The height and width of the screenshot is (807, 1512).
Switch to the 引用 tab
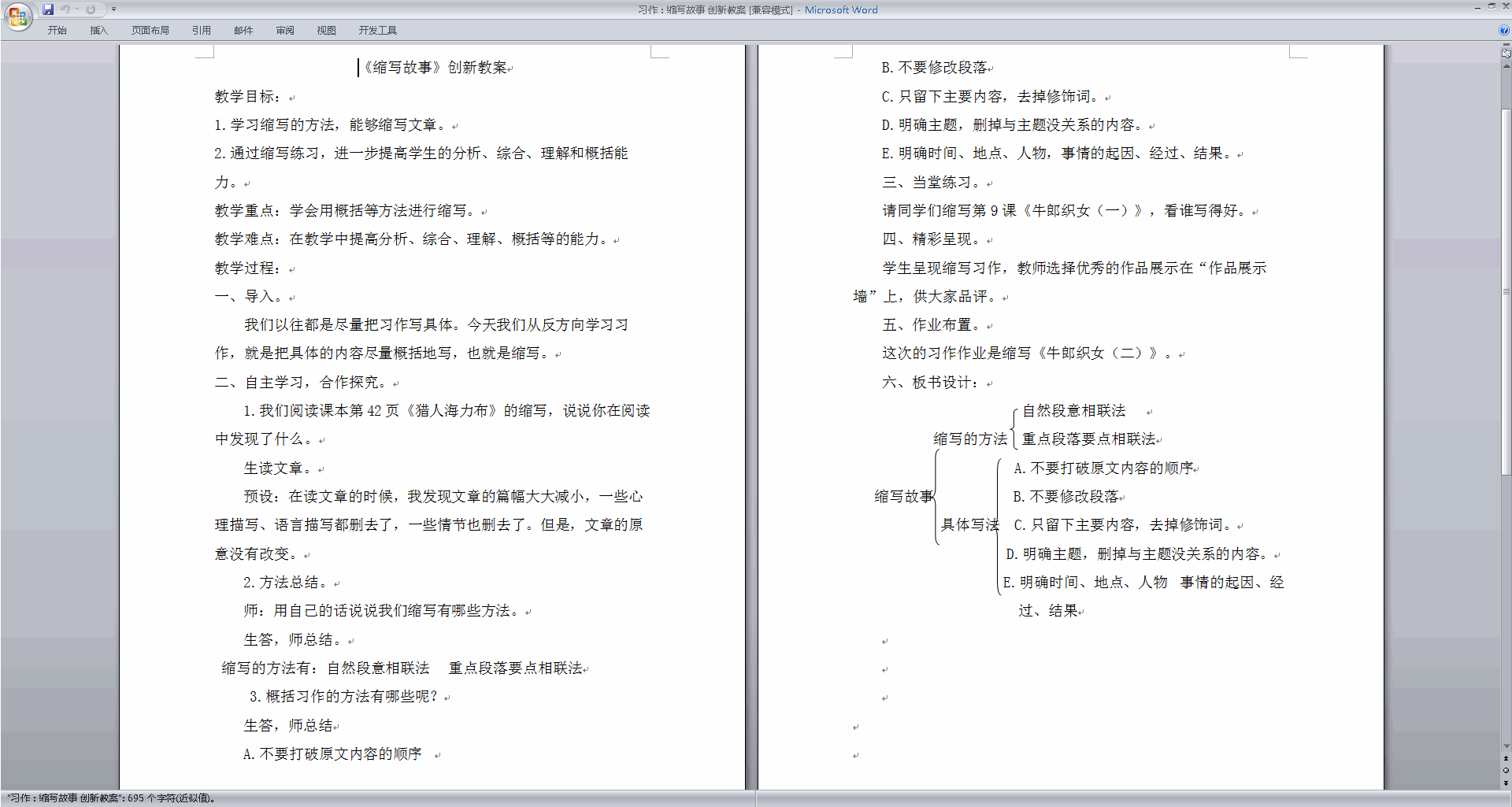(202, 30)
